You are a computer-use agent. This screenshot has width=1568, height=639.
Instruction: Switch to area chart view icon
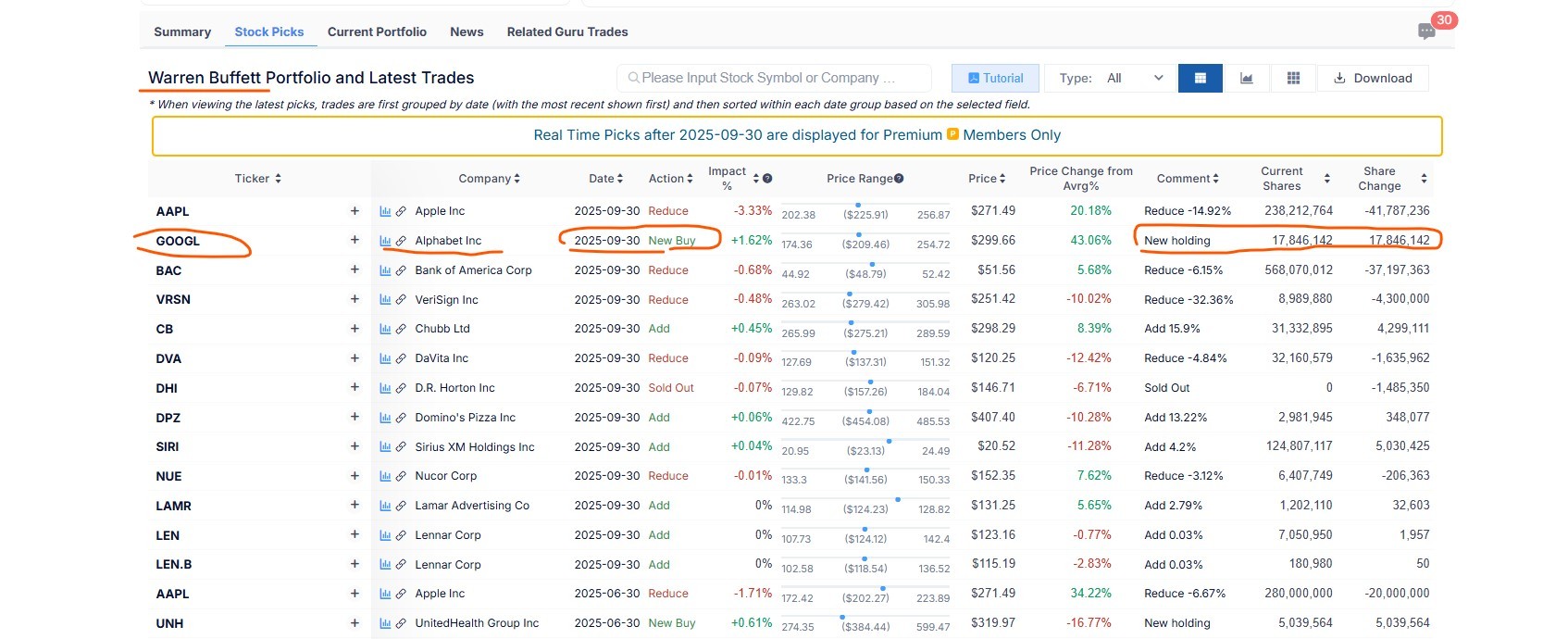pyautogui.click(x=1247, y=79)
